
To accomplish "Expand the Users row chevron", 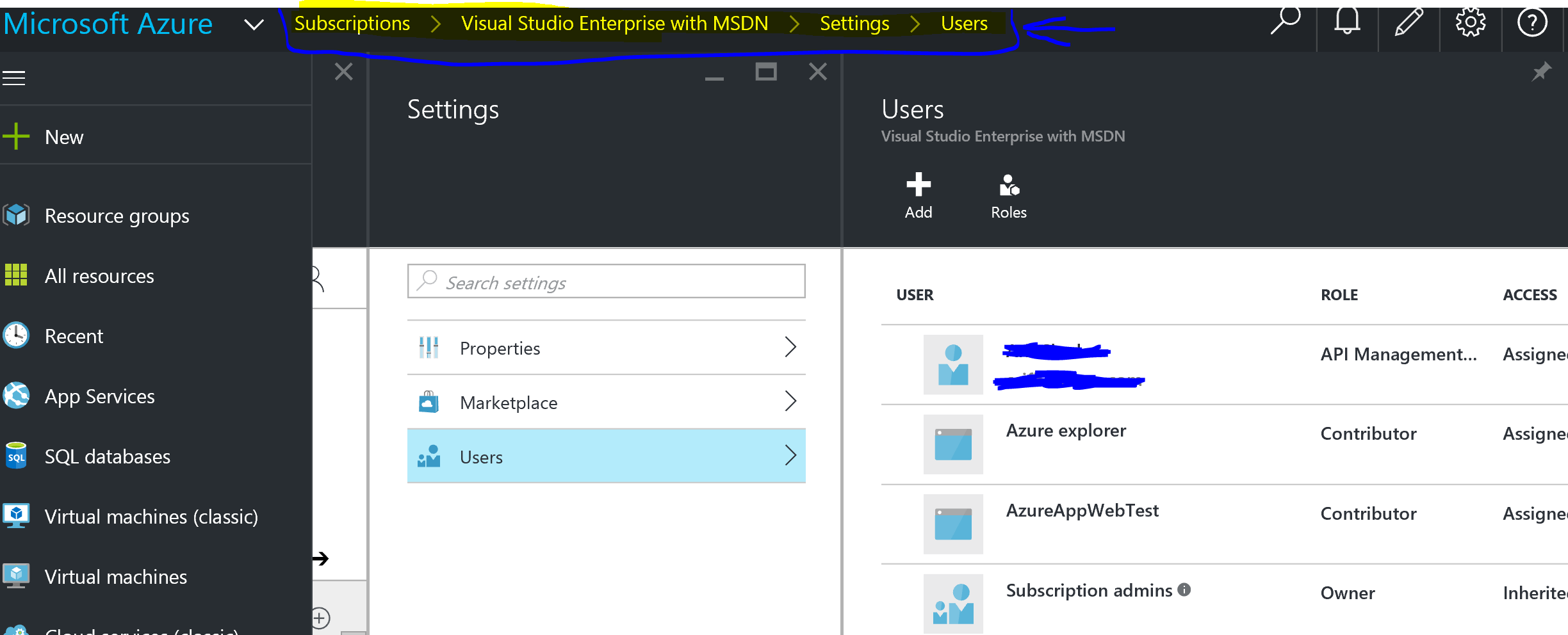I will [790, 456].
